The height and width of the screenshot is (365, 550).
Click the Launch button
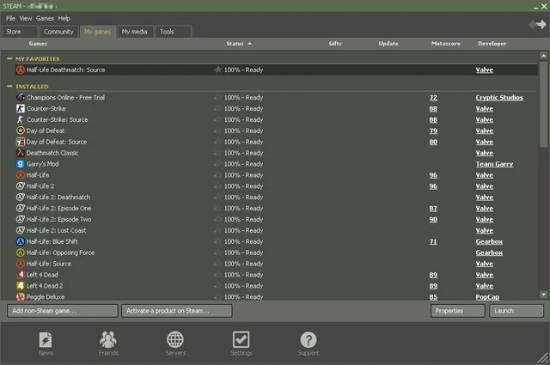(516, 311)
